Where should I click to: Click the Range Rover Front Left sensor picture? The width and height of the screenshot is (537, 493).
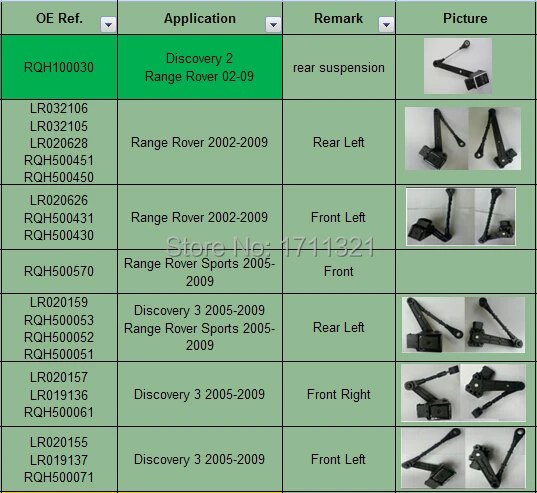(461, 216)
